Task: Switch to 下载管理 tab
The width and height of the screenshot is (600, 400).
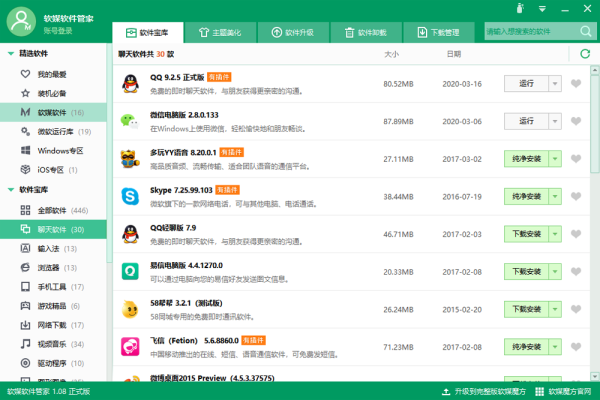Action: tap(439, 33)
